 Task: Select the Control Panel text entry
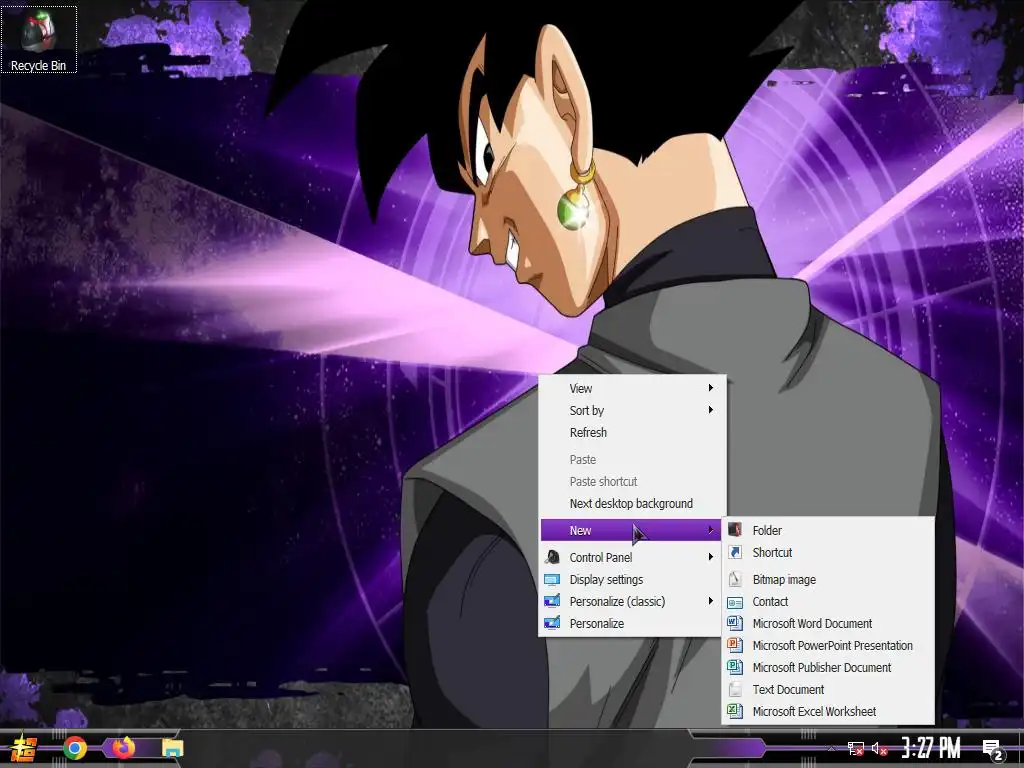pos(601,557)
